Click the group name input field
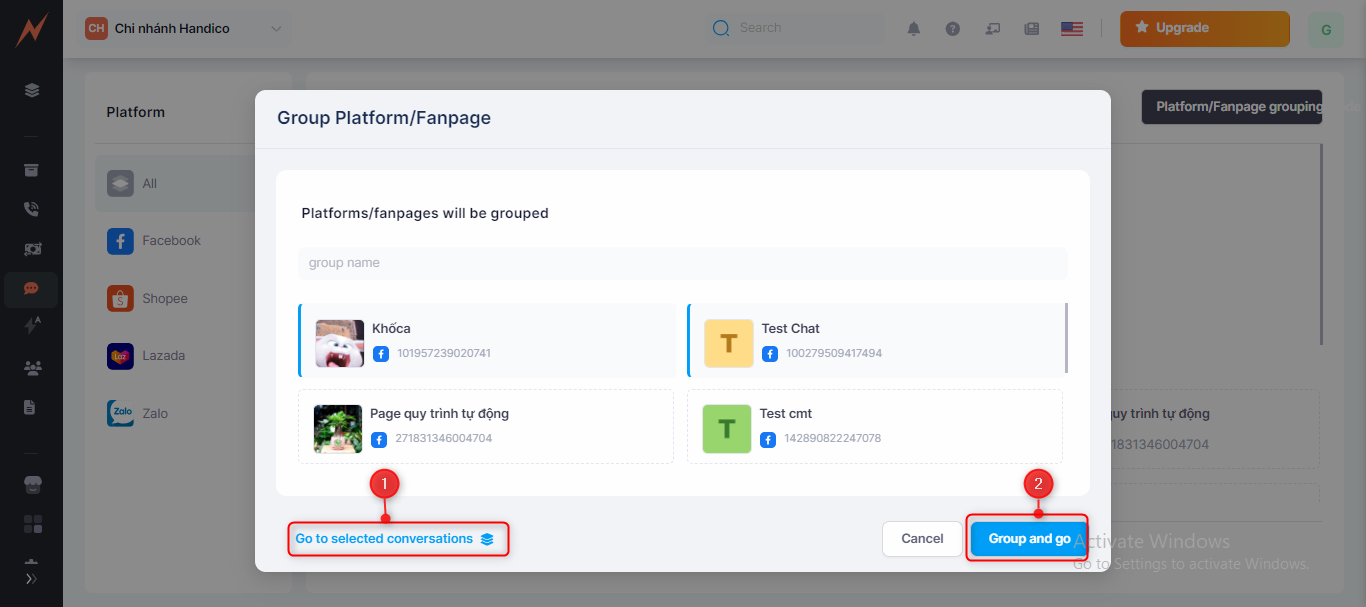 pyautogui.click(x=682, y=263)
